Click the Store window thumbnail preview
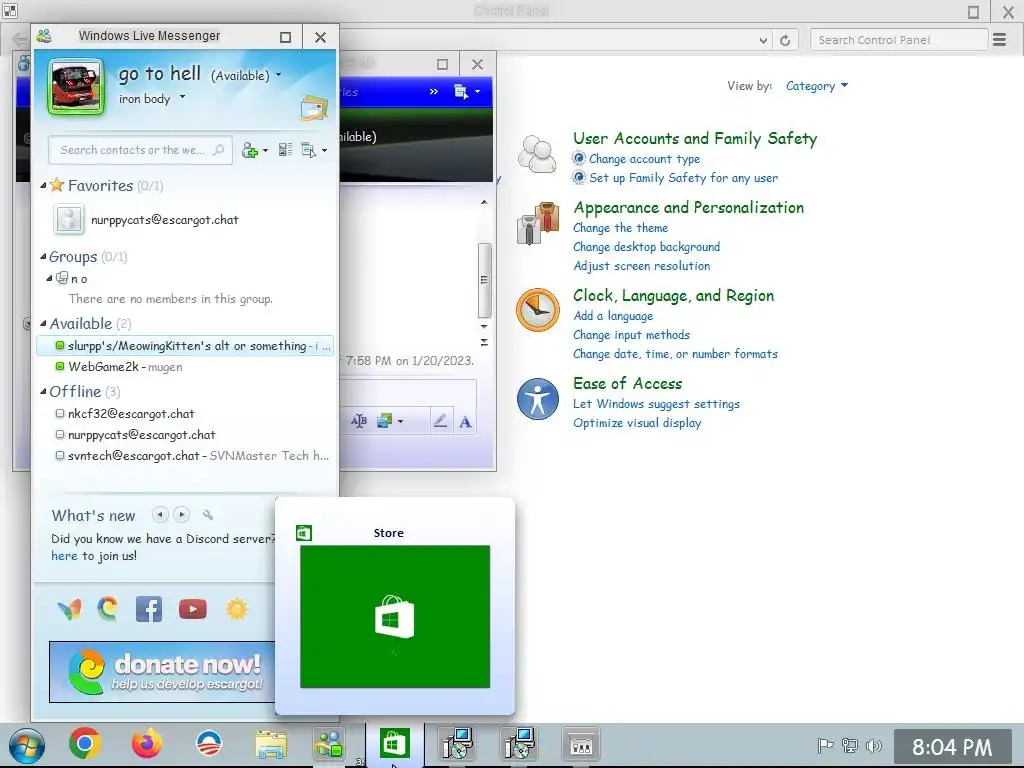The image size is (1024, 768). 394,616
